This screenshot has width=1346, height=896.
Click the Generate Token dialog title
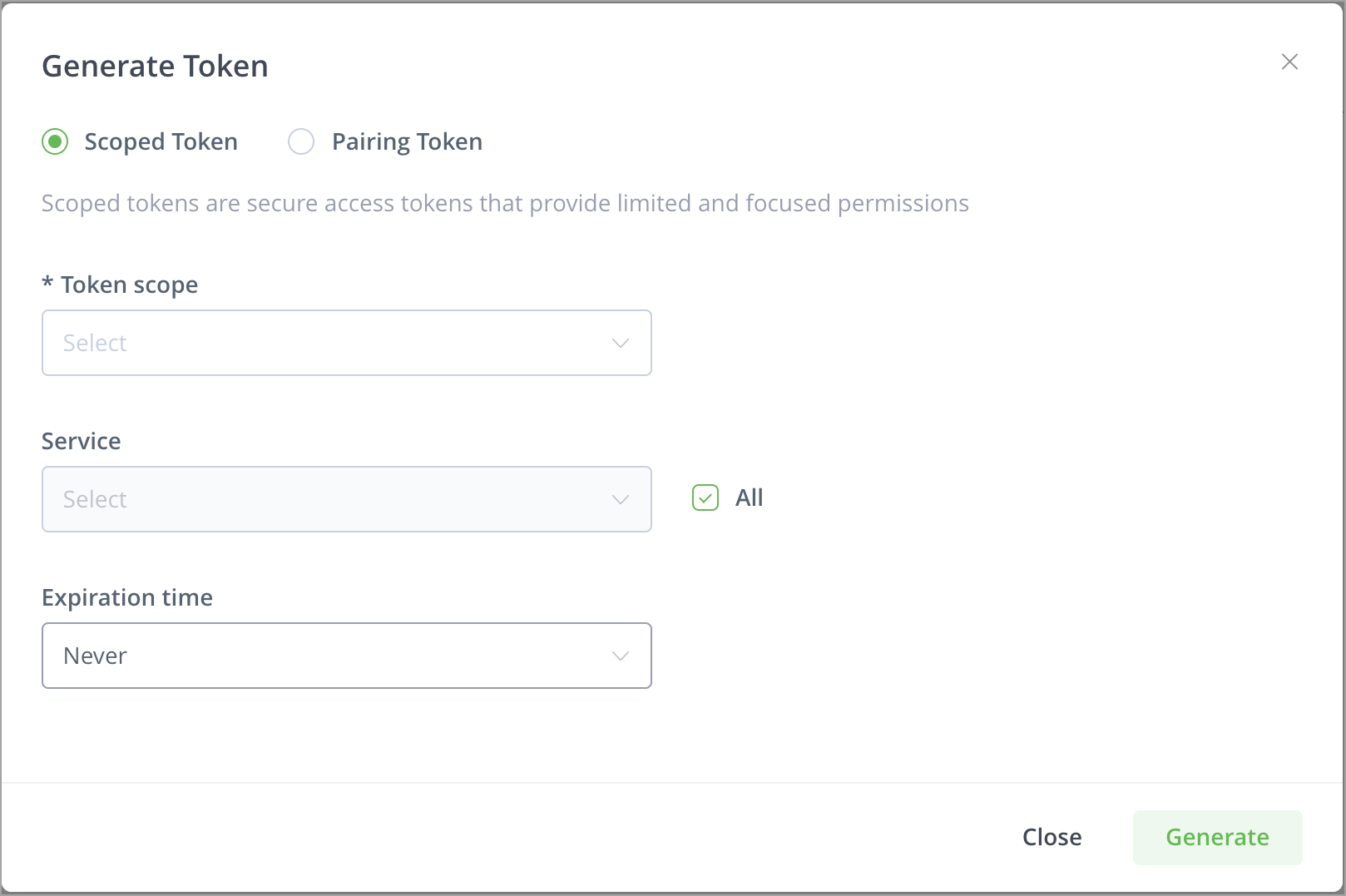pyautogui.click(x=156, y=67)
